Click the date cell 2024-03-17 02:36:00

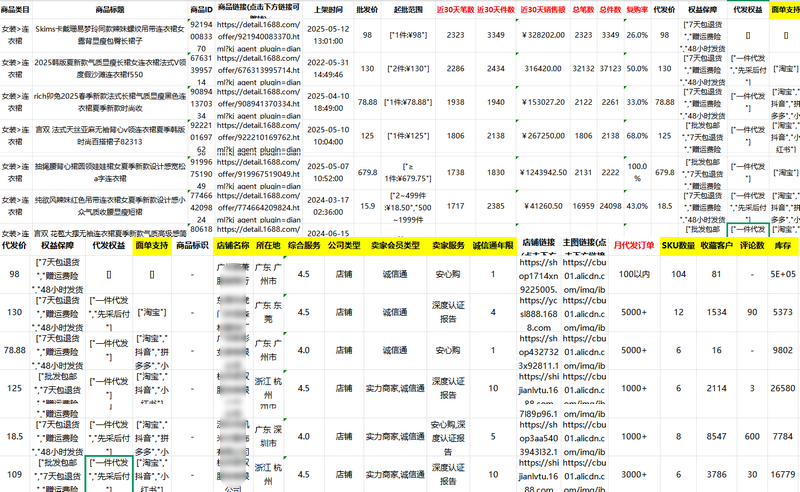(x=329, y=207)
